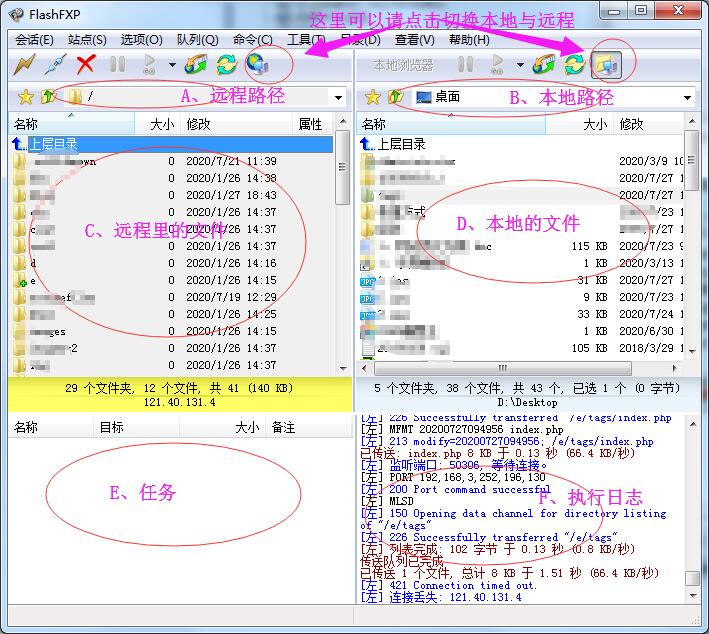Viewport: 709px width, 634px height.
Task: Click the remote pane up-folder icon
Action: (48, 96)
